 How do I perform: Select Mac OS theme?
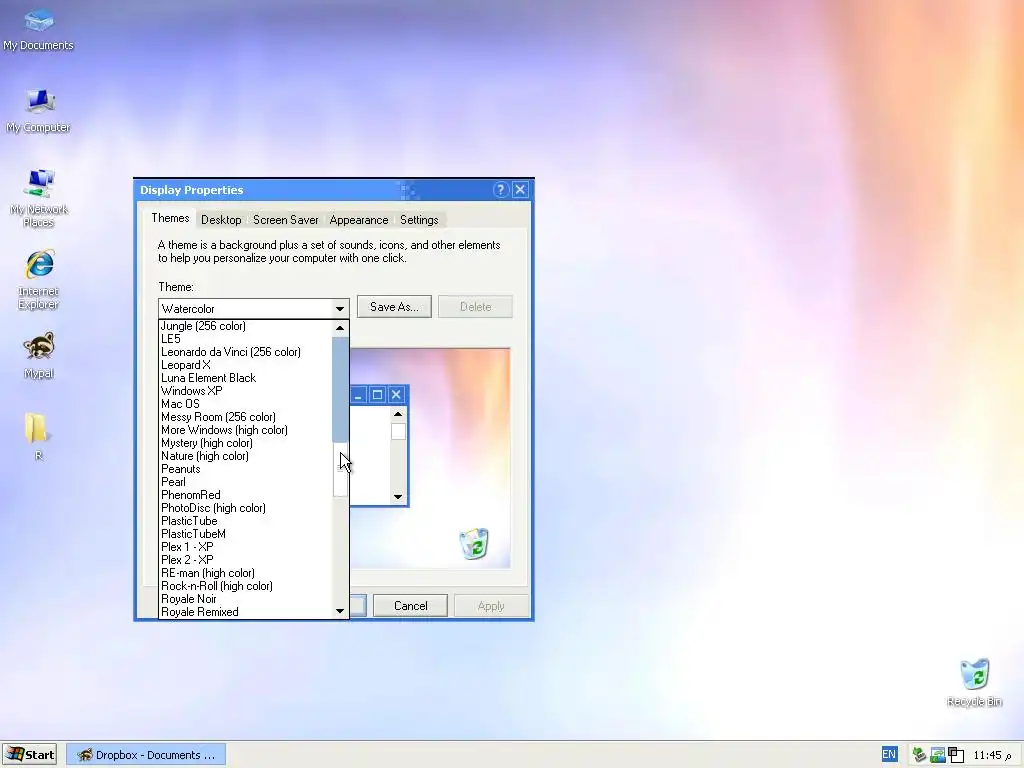pos(246,404)
